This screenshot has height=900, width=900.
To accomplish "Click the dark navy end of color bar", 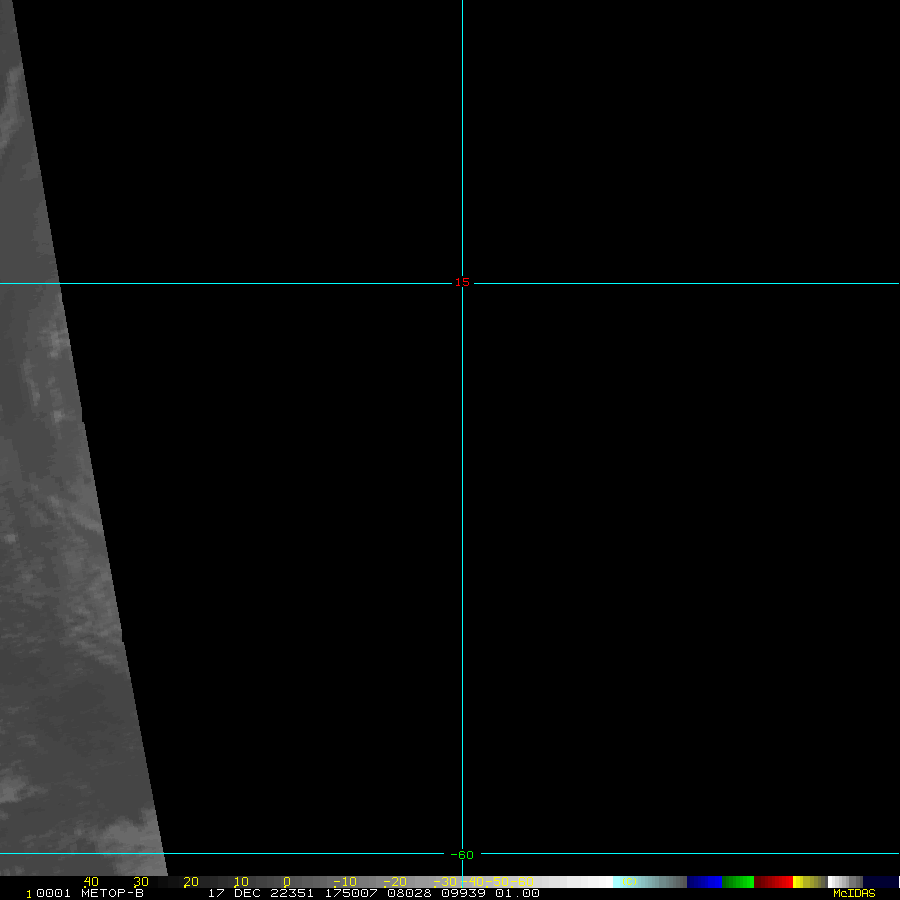I will coord(880,882).
